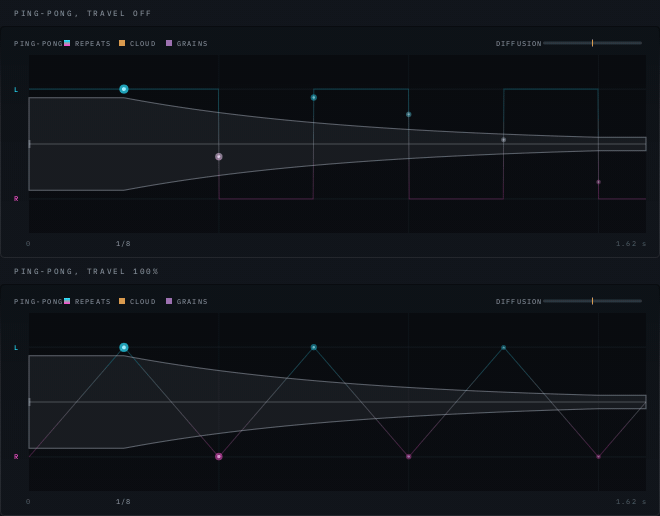Screen dimensions: 660x516
Task: Select the second cyan peak node in bottom graph
Action: [x=314, y=347]
